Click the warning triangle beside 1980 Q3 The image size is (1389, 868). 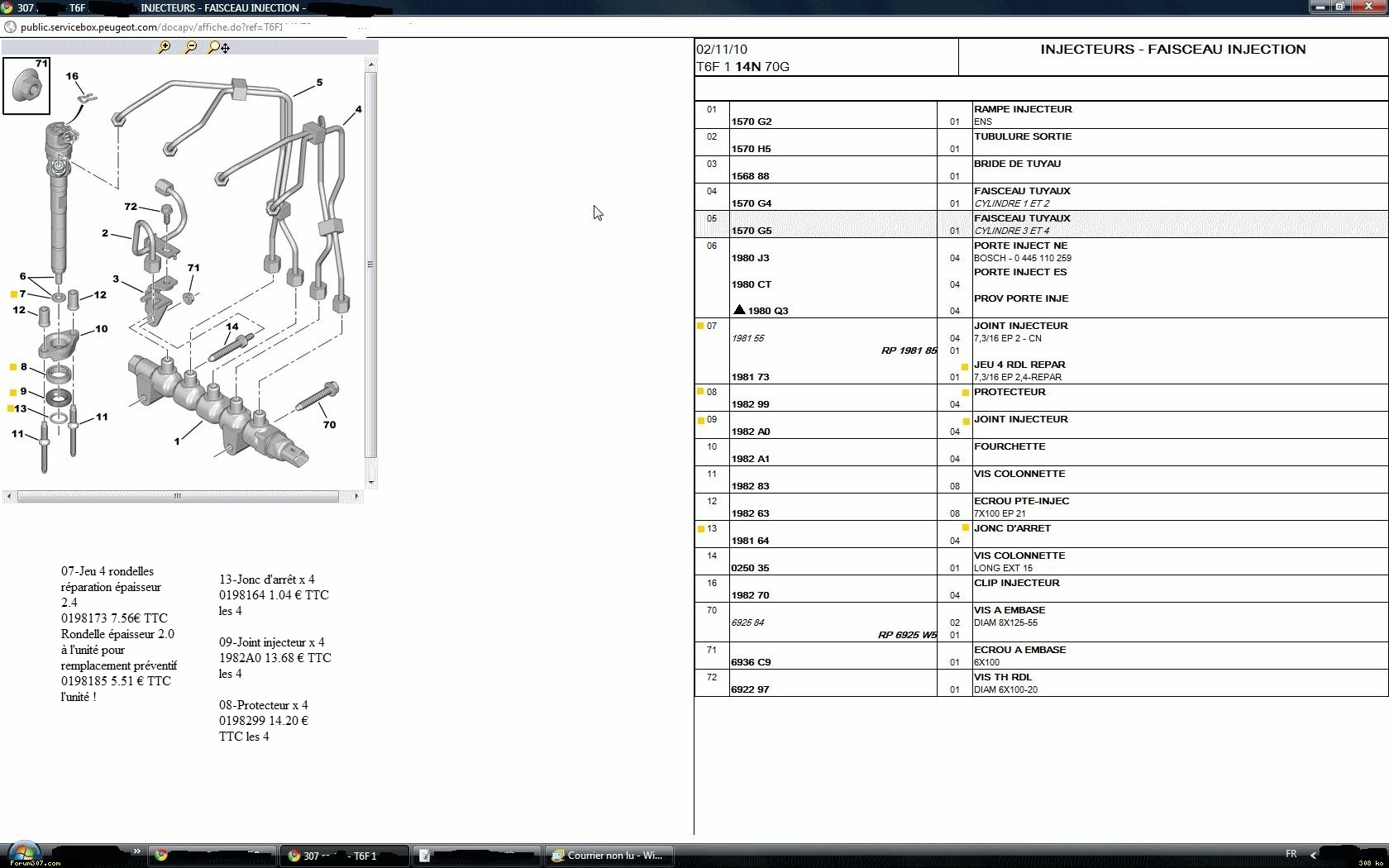(739, 310)
